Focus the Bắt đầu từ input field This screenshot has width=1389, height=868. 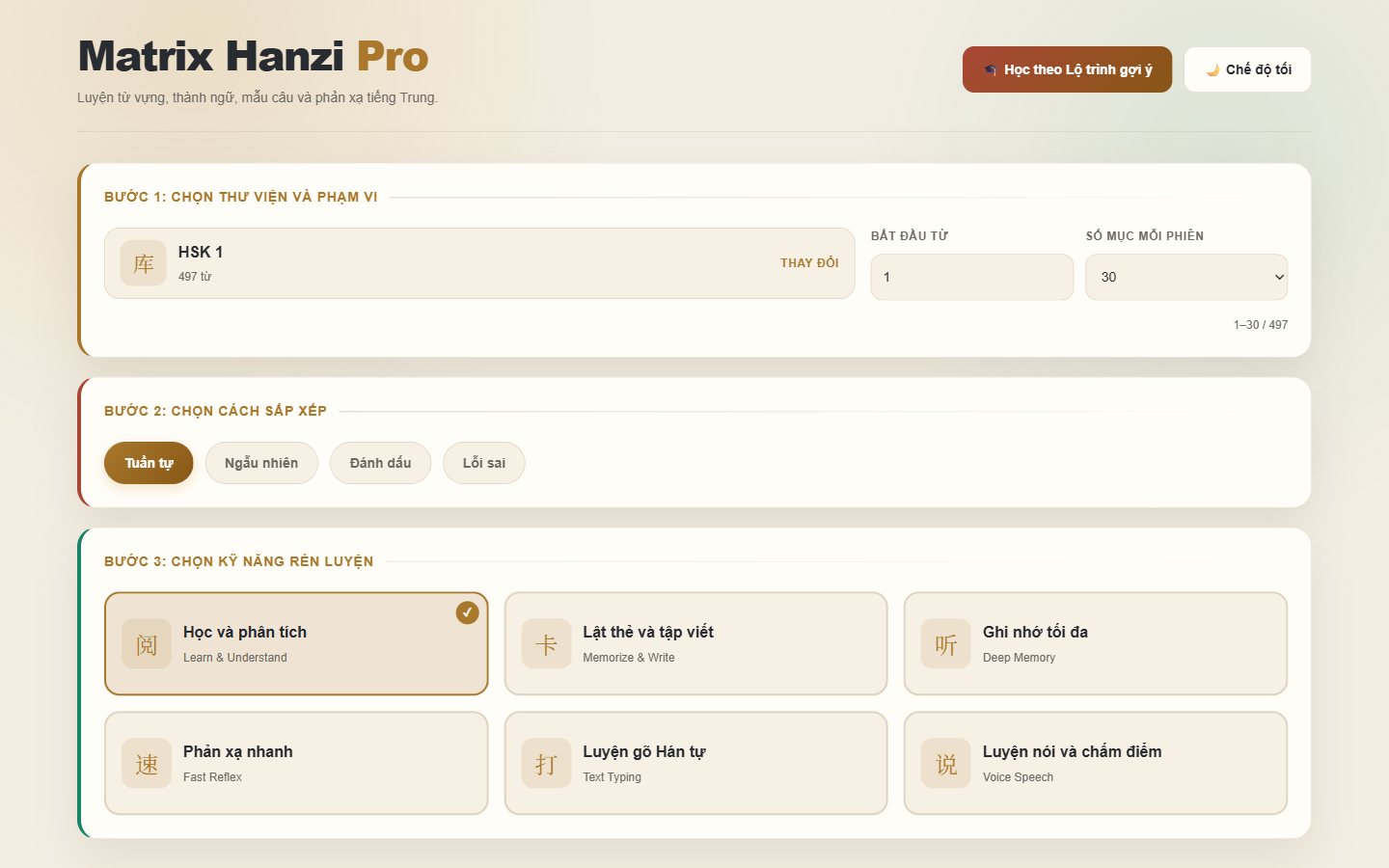click(x=972, y=277)
